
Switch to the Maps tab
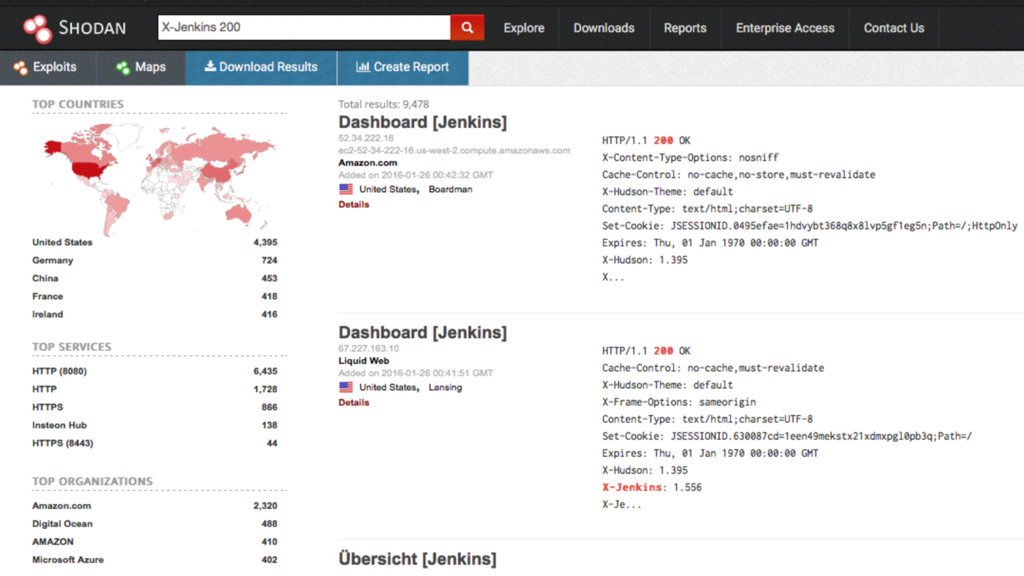coord(141,67)
